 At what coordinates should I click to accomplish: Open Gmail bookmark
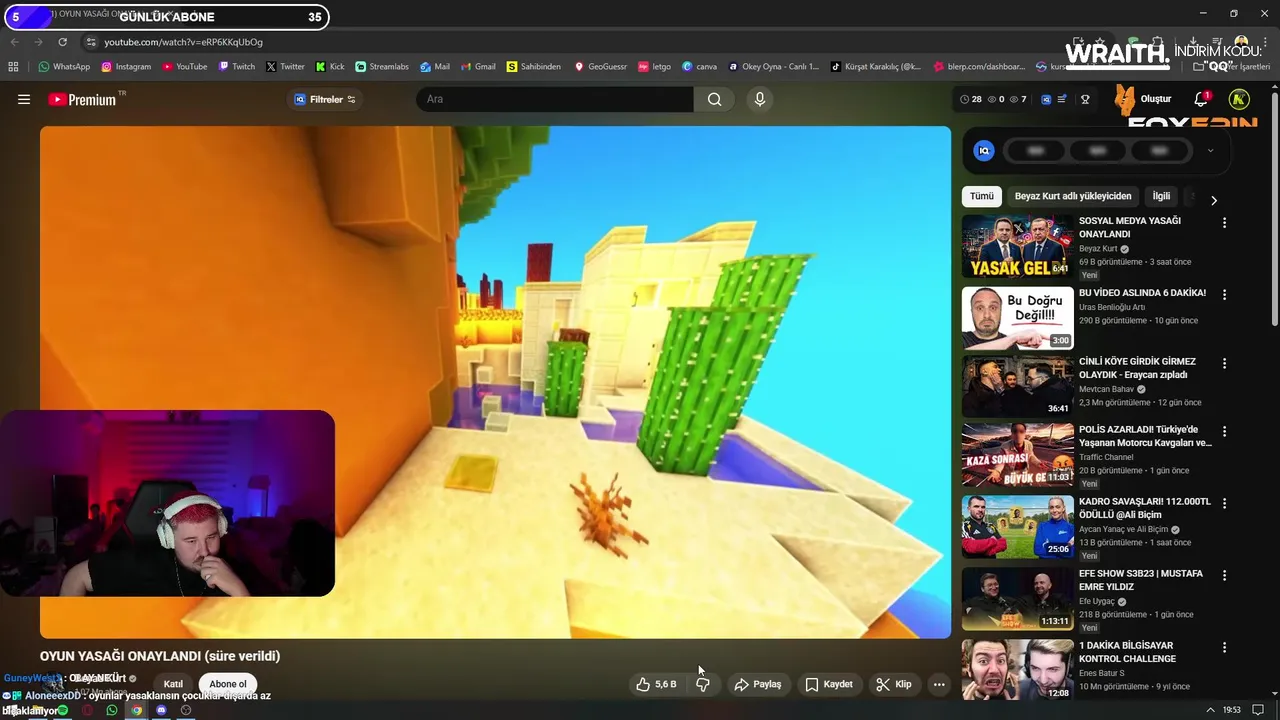(x=478, y=67)
